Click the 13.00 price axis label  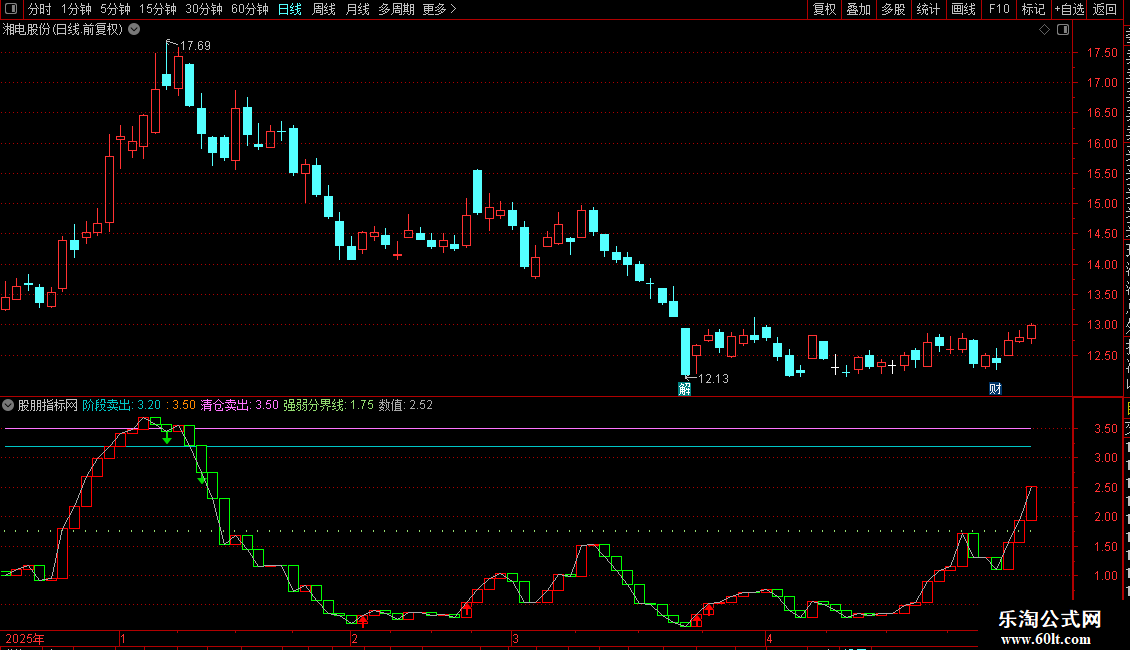1102,325
